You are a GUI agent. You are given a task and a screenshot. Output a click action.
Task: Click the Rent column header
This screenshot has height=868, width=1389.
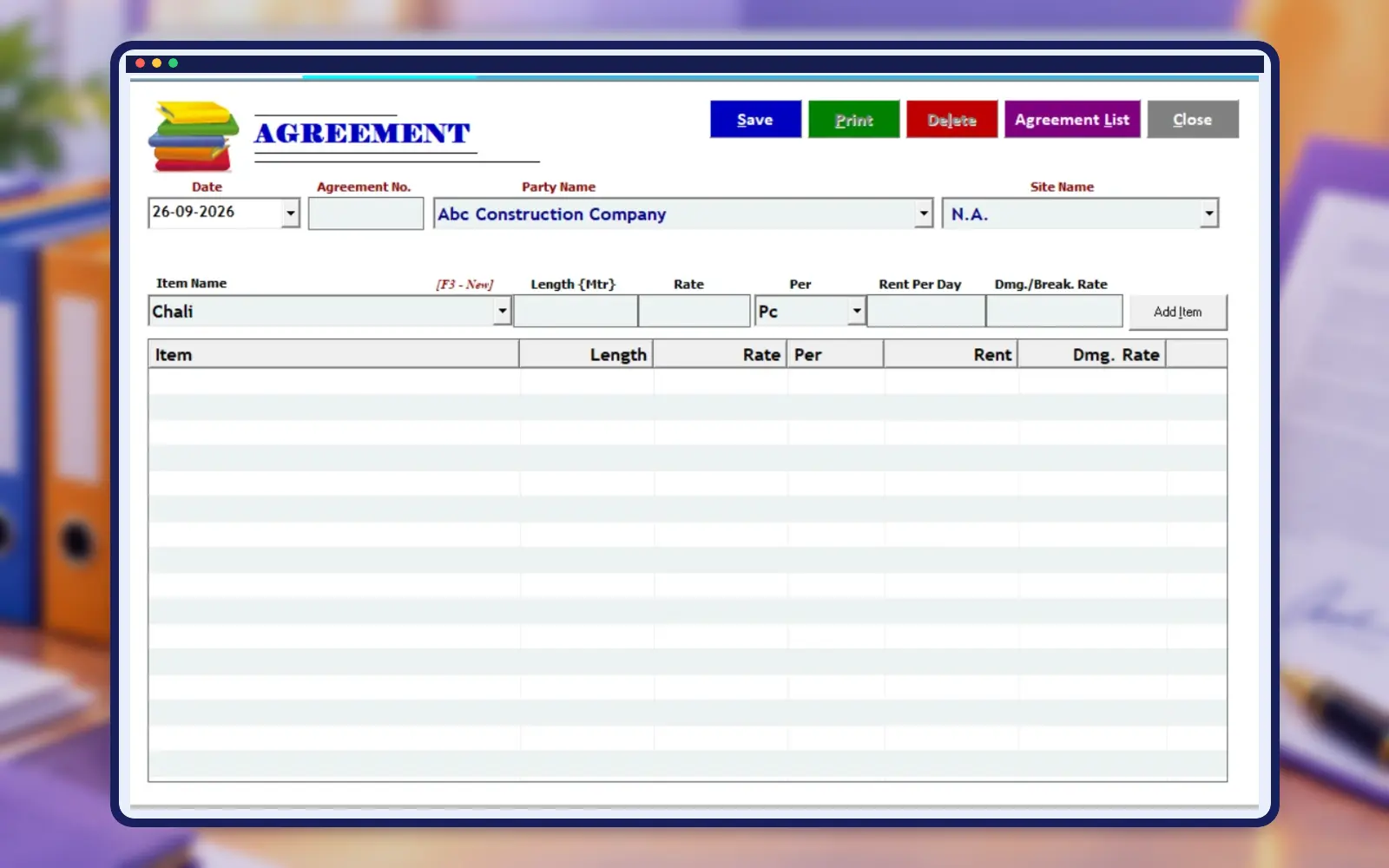951,354
